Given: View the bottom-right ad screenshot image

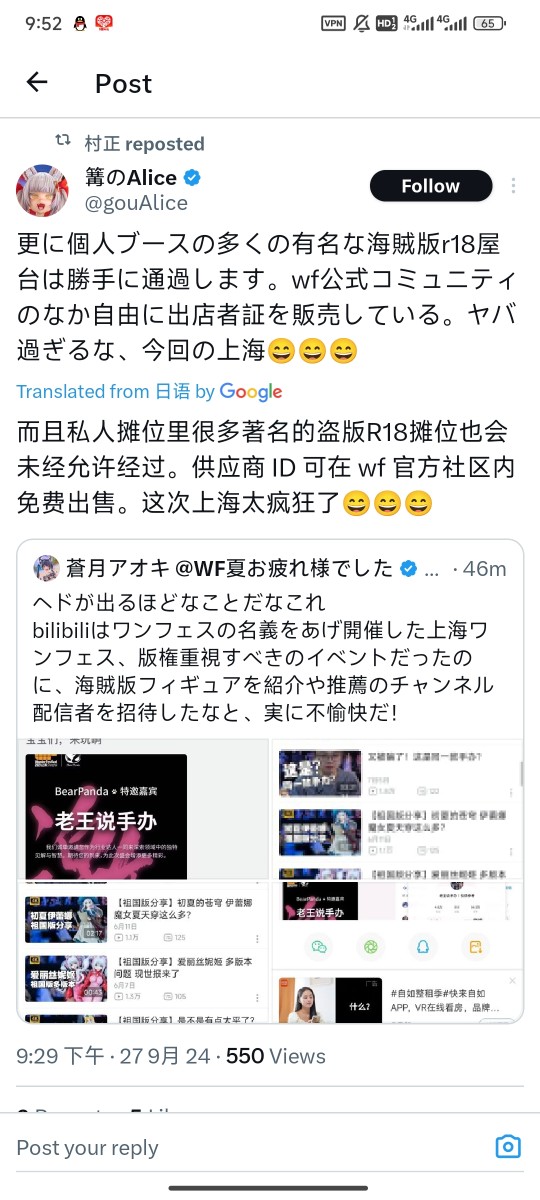Looking at the screenshot, I should point(396,998).
